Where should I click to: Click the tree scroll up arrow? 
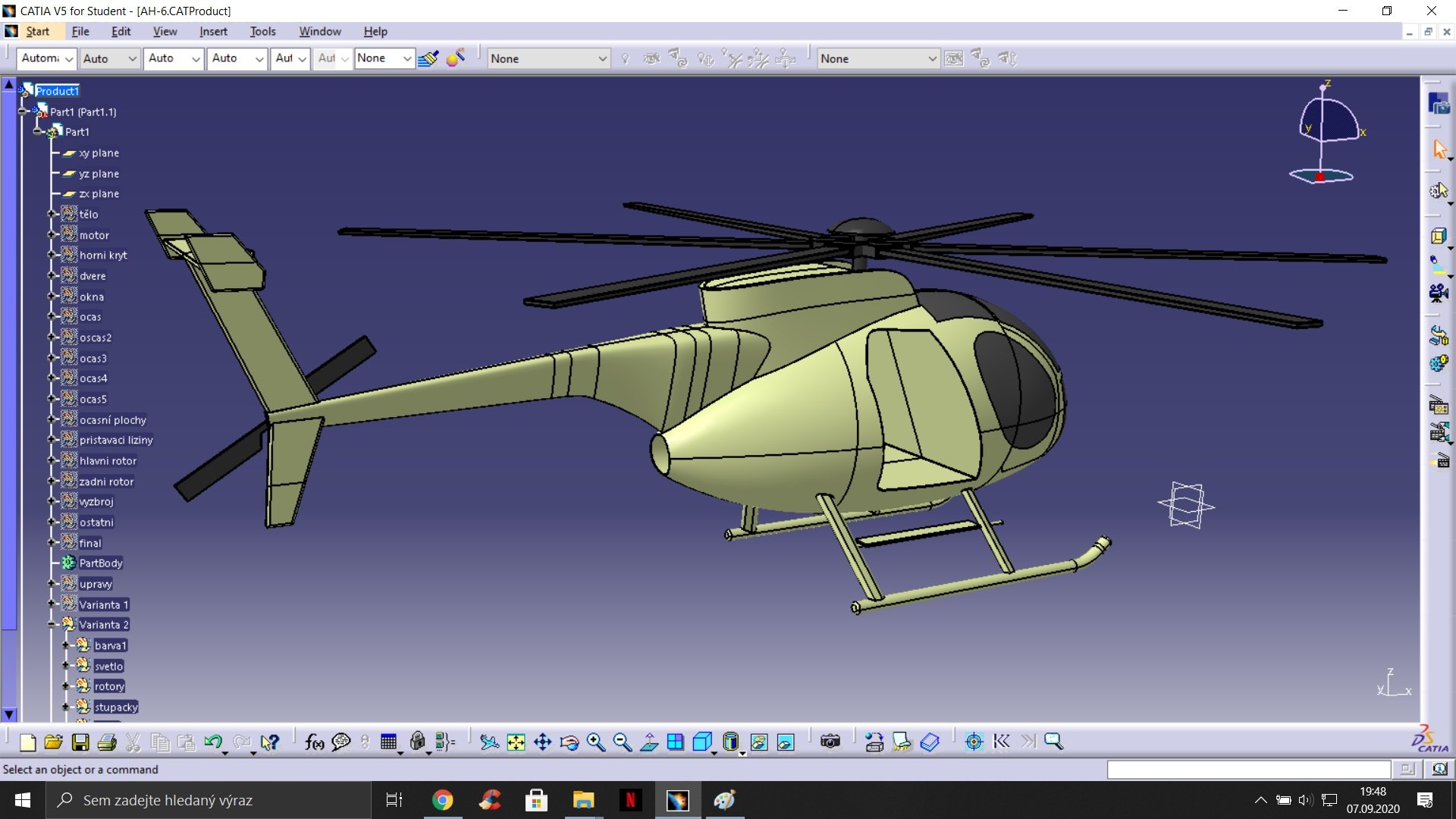click(9, 84)
